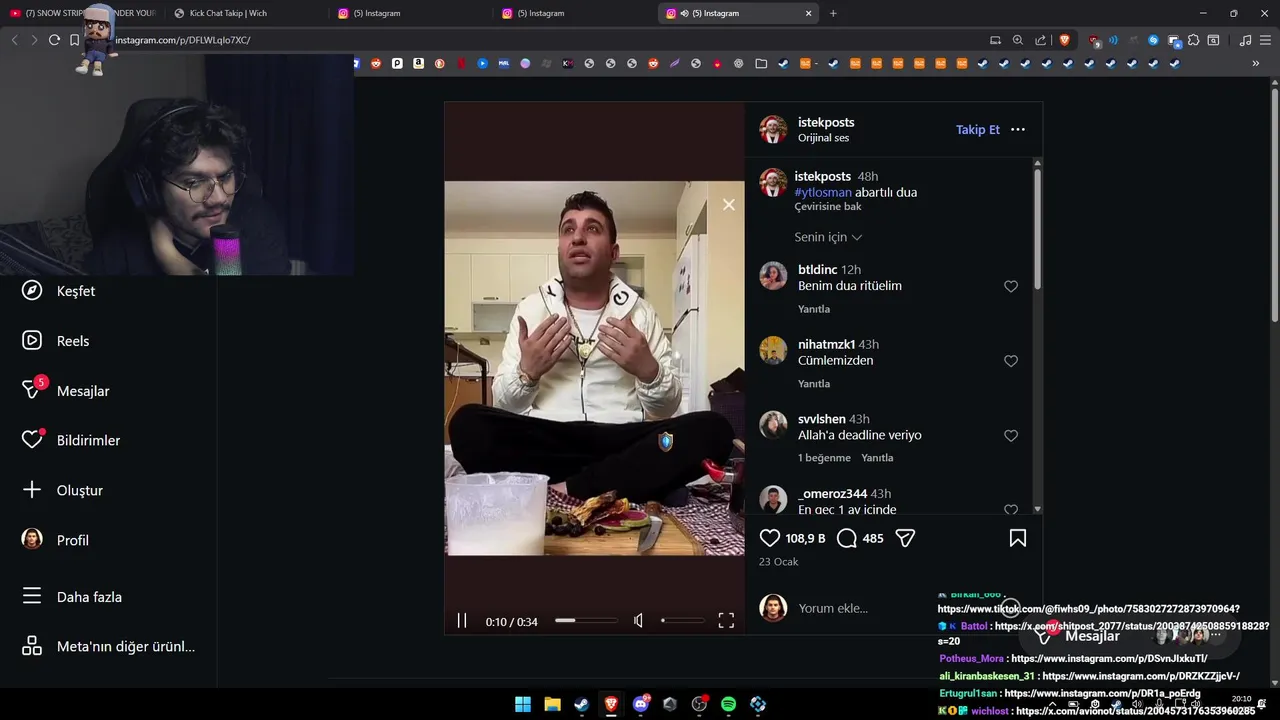Mute the video audio
Image resolution: width=1280 pixels, height=720 pixels.
coord(639,621)
